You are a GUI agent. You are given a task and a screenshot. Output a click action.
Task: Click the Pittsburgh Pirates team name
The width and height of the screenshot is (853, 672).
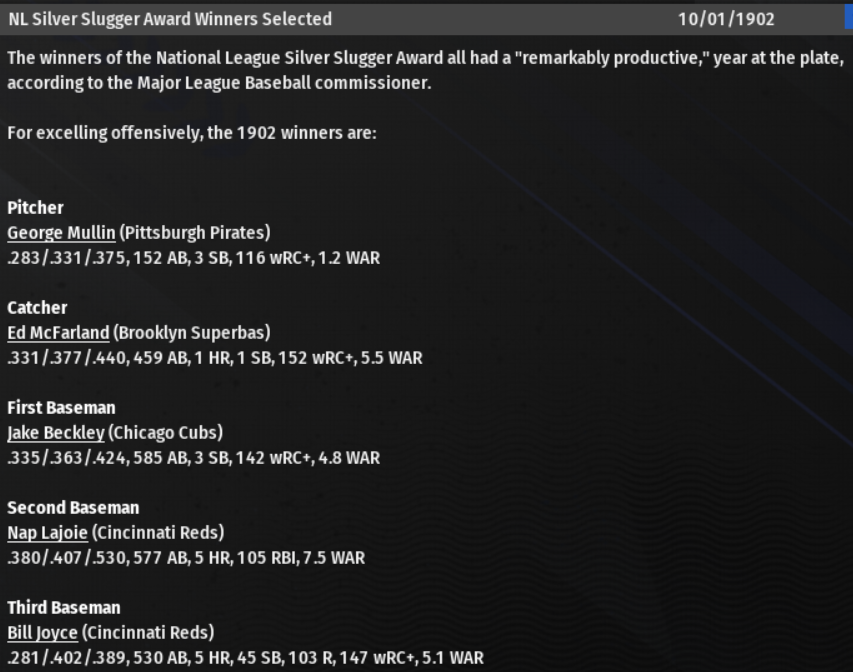coord(195,233)
